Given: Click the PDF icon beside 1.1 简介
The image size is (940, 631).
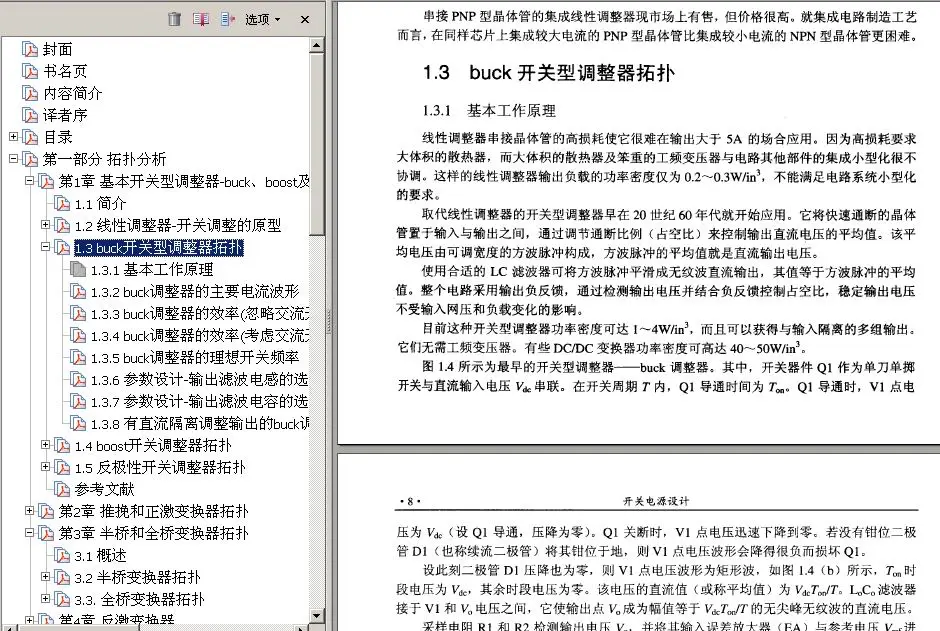Looking at the screenshot, I should tap(62, 204).
